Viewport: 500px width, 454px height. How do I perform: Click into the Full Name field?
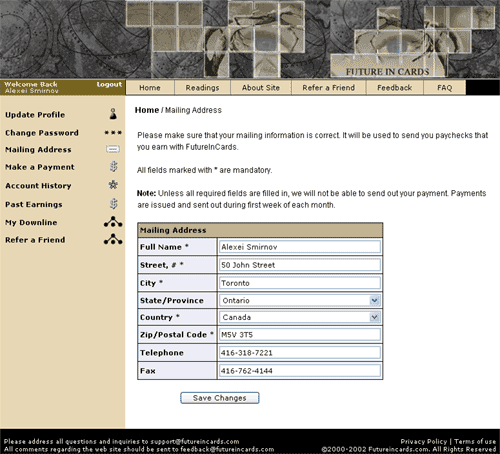300,247
